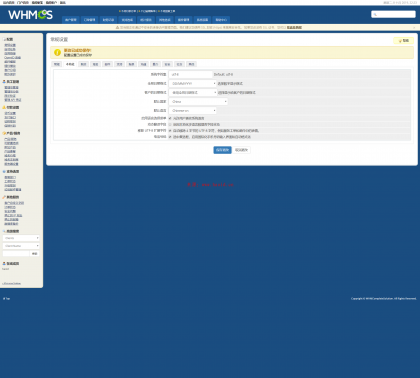This screenshot has height=378, width=420.
Task: Enable the only unchecked checkbox in the form
Action: pos(170,124)
